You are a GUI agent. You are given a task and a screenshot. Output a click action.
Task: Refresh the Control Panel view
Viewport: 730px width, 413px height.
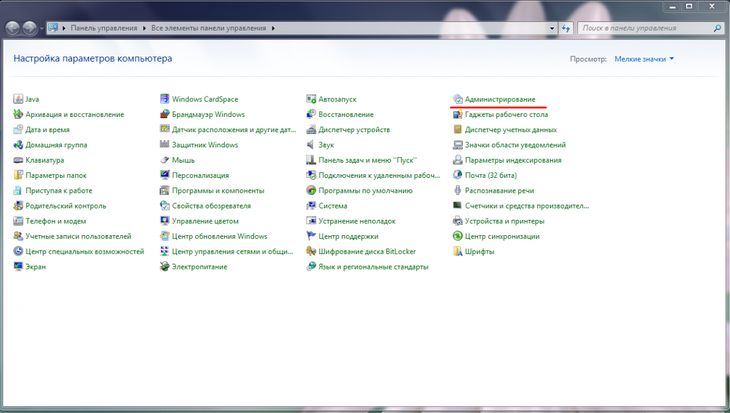[x=566, y=28]
